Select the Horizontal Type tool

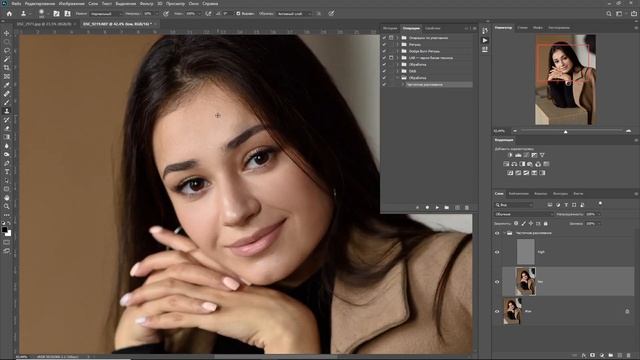click(x=7, y=172)
